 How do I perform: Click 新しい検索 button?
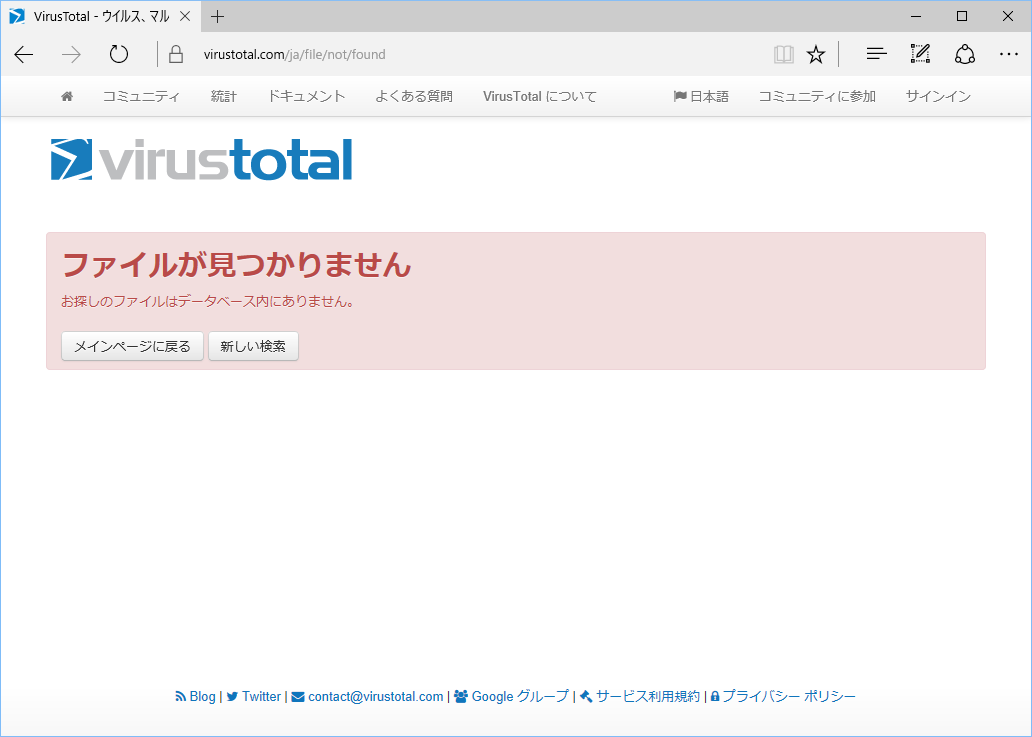(x=253, y=346)
